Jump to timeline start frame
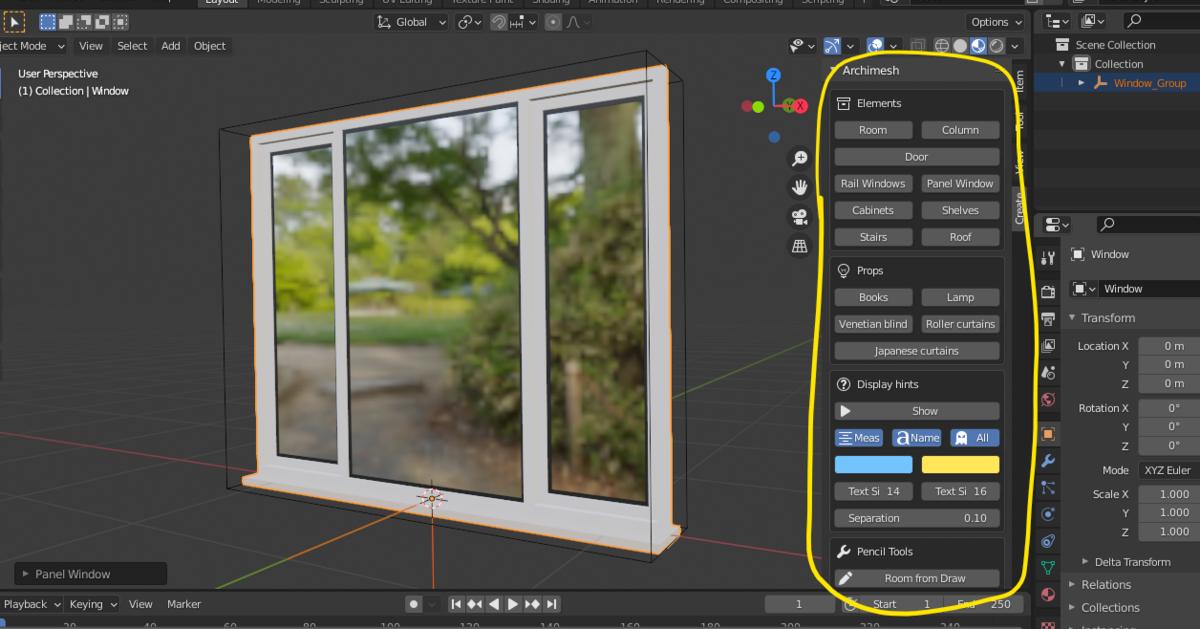 pyautogui.click(x=456, y=604)
